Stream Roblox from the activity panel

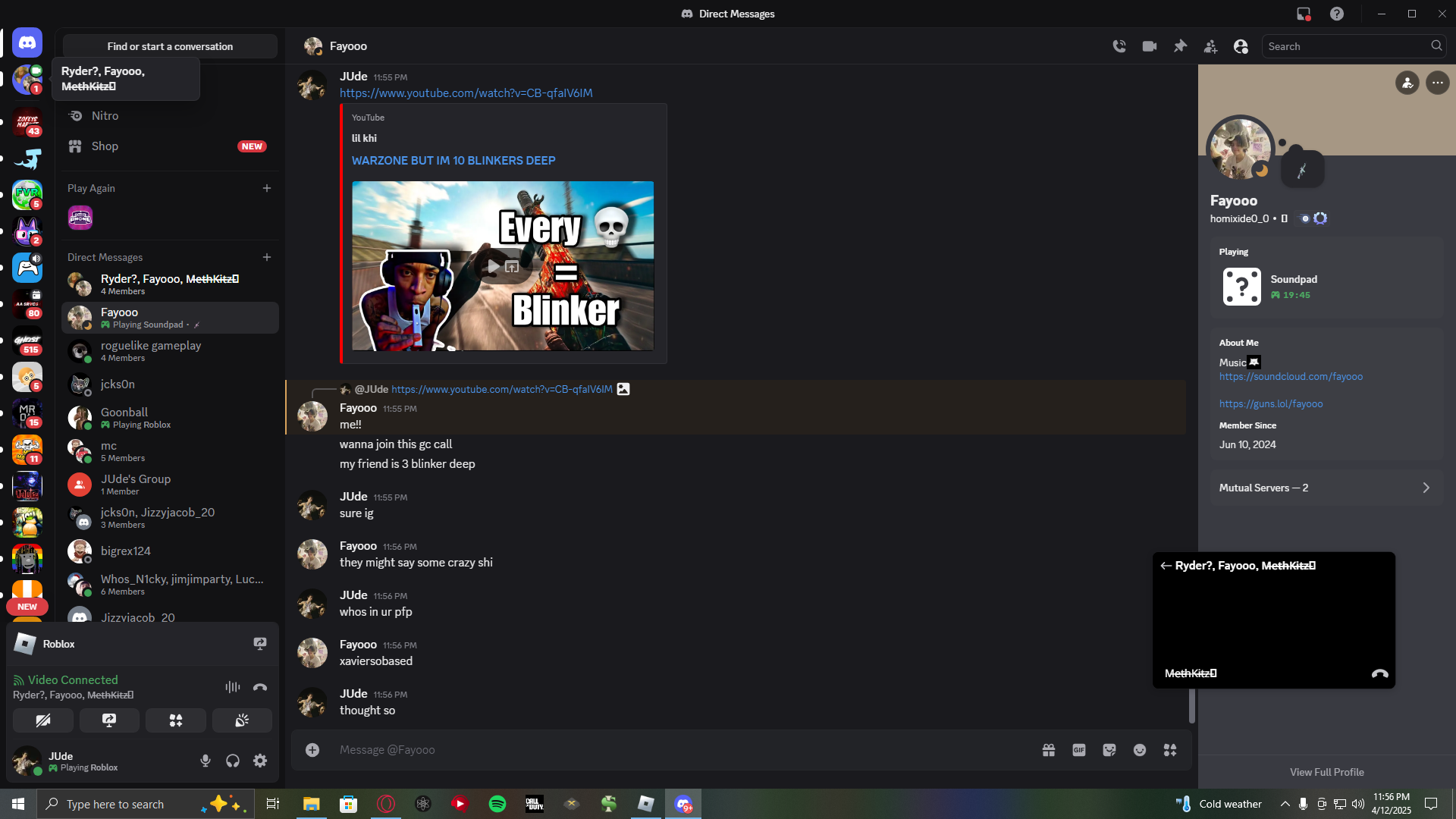pos(260,644)
